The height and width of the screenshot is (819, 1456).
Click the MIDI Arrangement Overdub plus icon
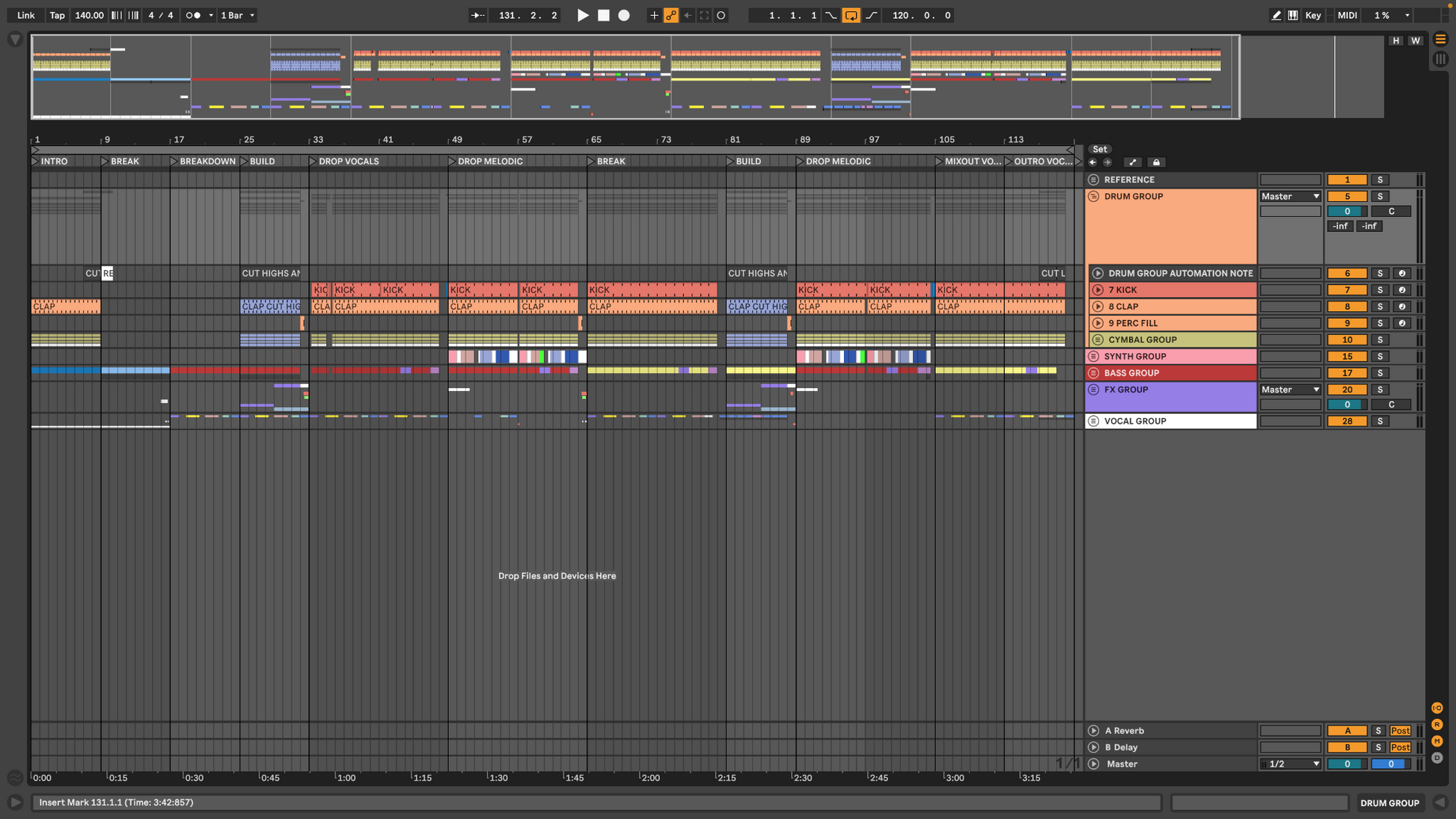click(654, 15)
